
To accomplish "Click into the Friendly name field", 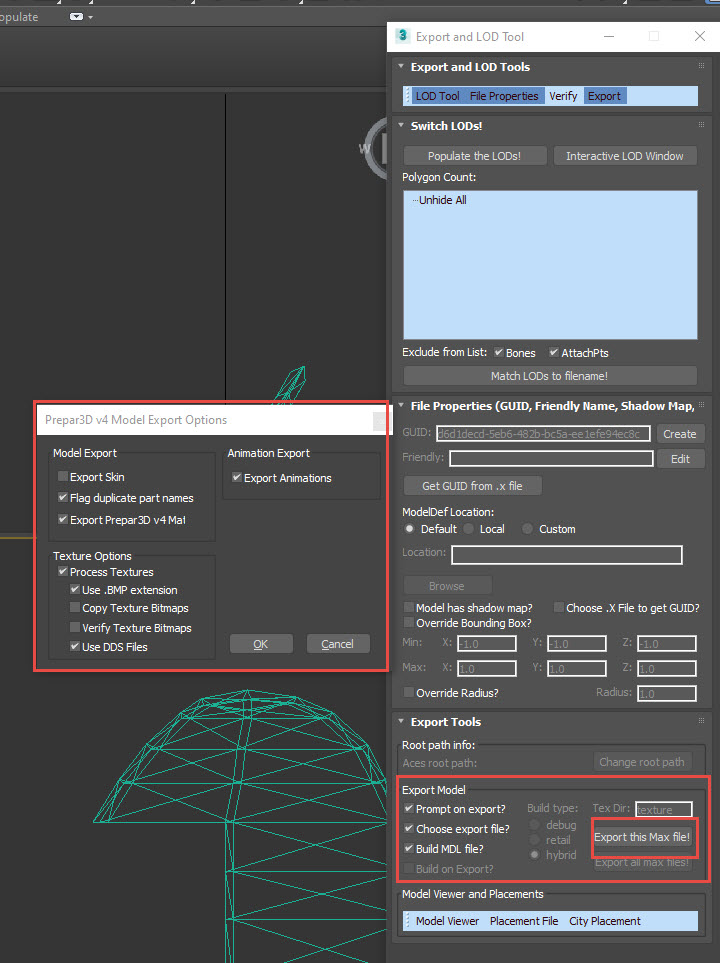I will (x=551, y=458).
